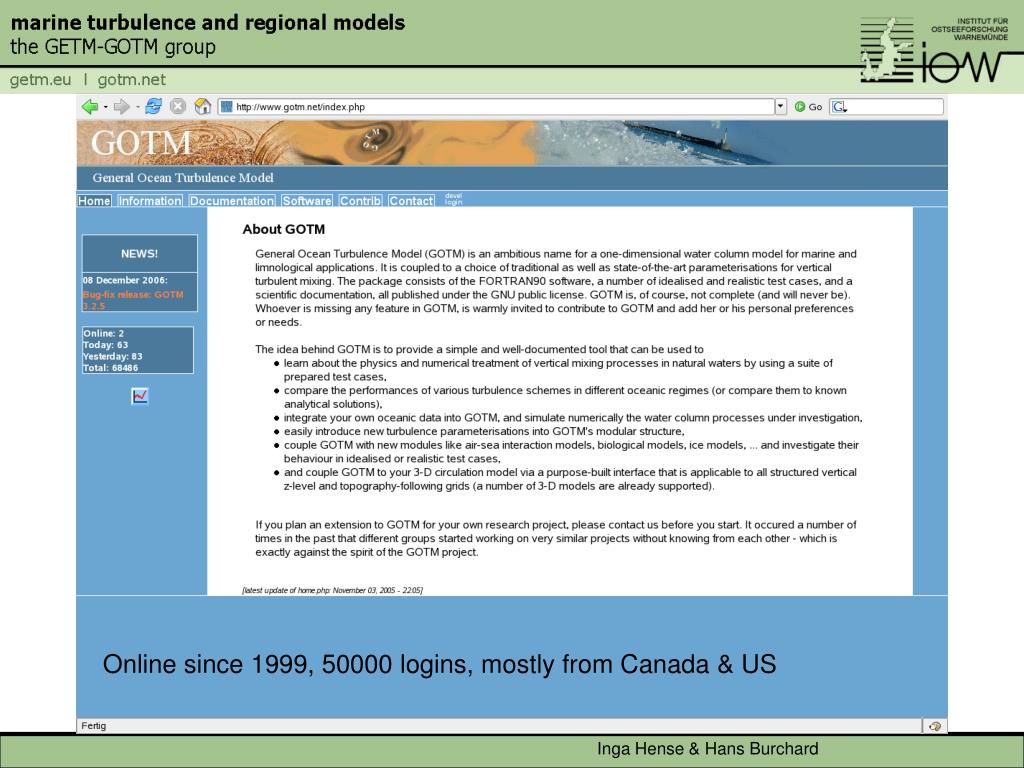This screenshot has height=768, width=1024.
Task: Reload the page with the refresh icon
Action: 153,106
